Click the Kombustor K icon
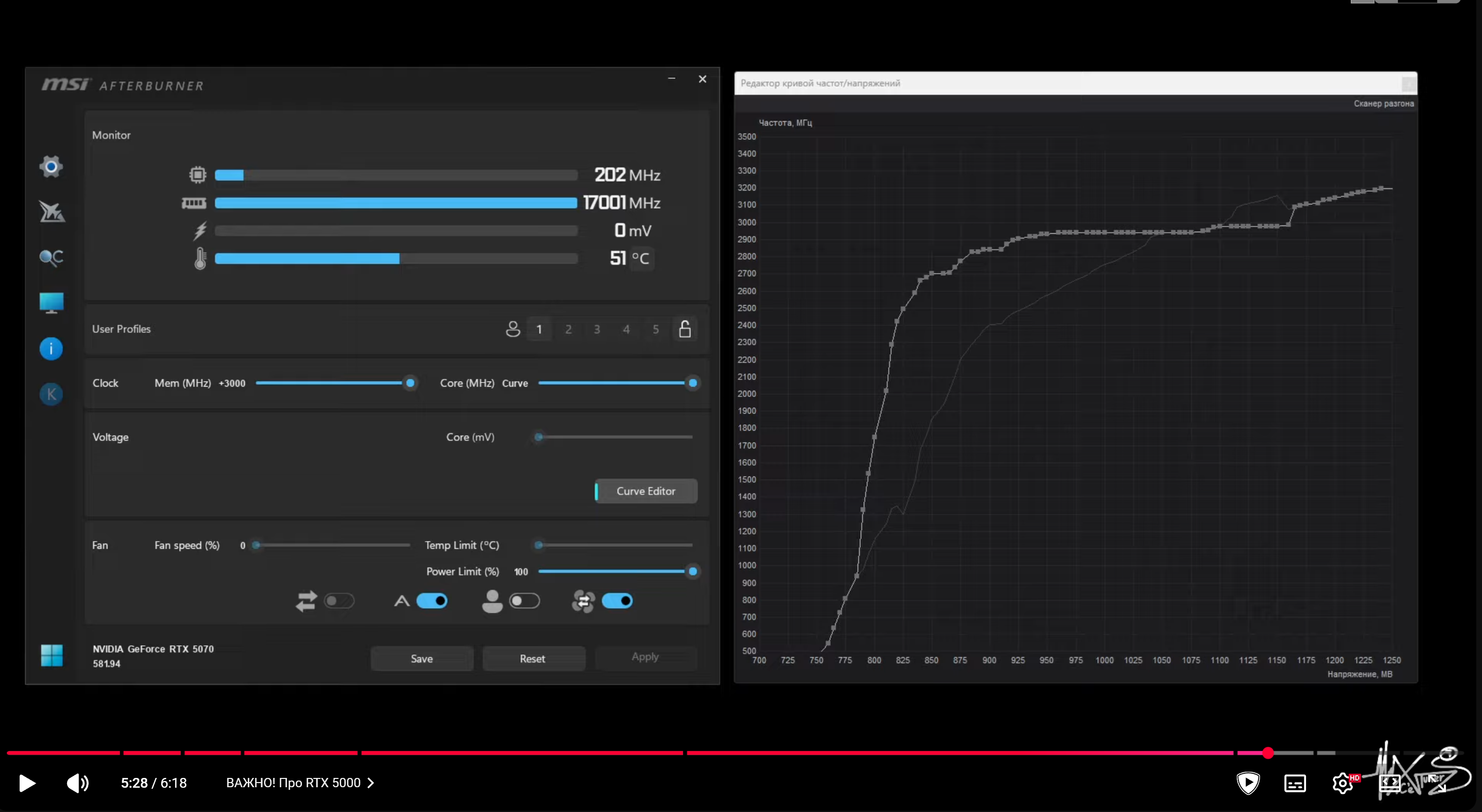The width and height of the screenshot is (1482, 812). (x=51, y=394)
